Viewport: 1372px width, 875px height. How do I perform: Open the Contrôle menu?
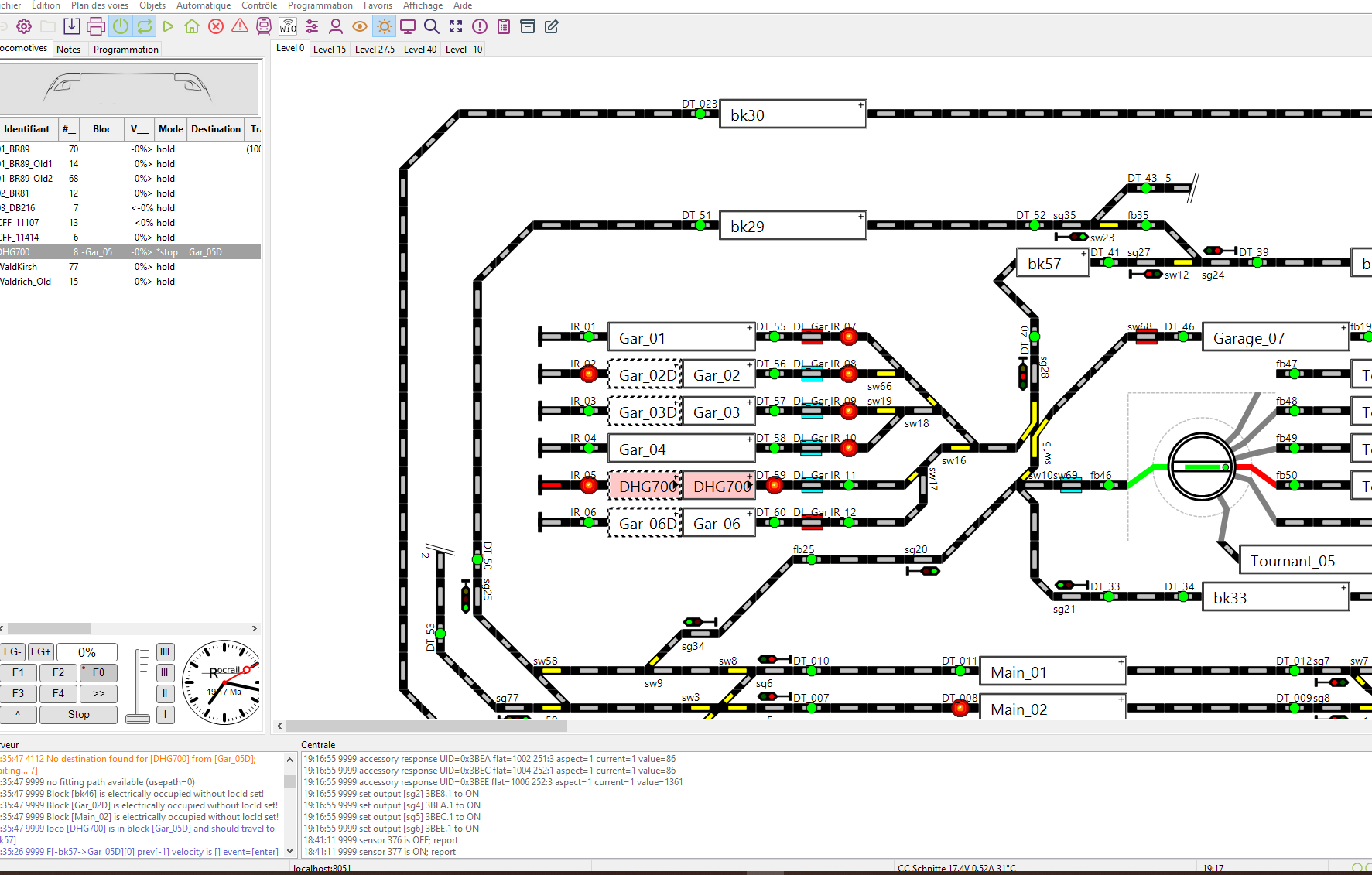(259, 5)
